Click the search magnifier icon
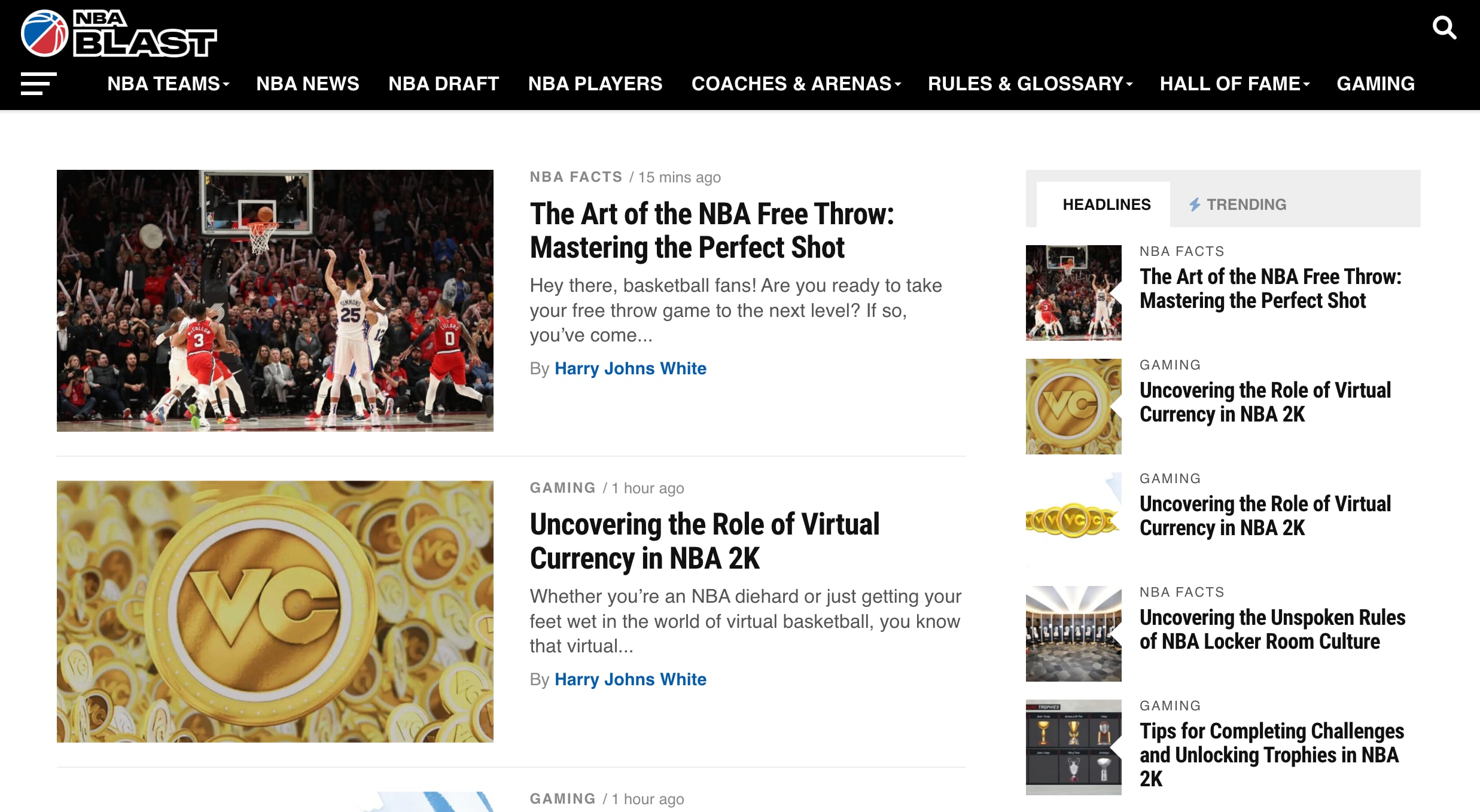The image size is (1480, 812). coord(1444,28)
